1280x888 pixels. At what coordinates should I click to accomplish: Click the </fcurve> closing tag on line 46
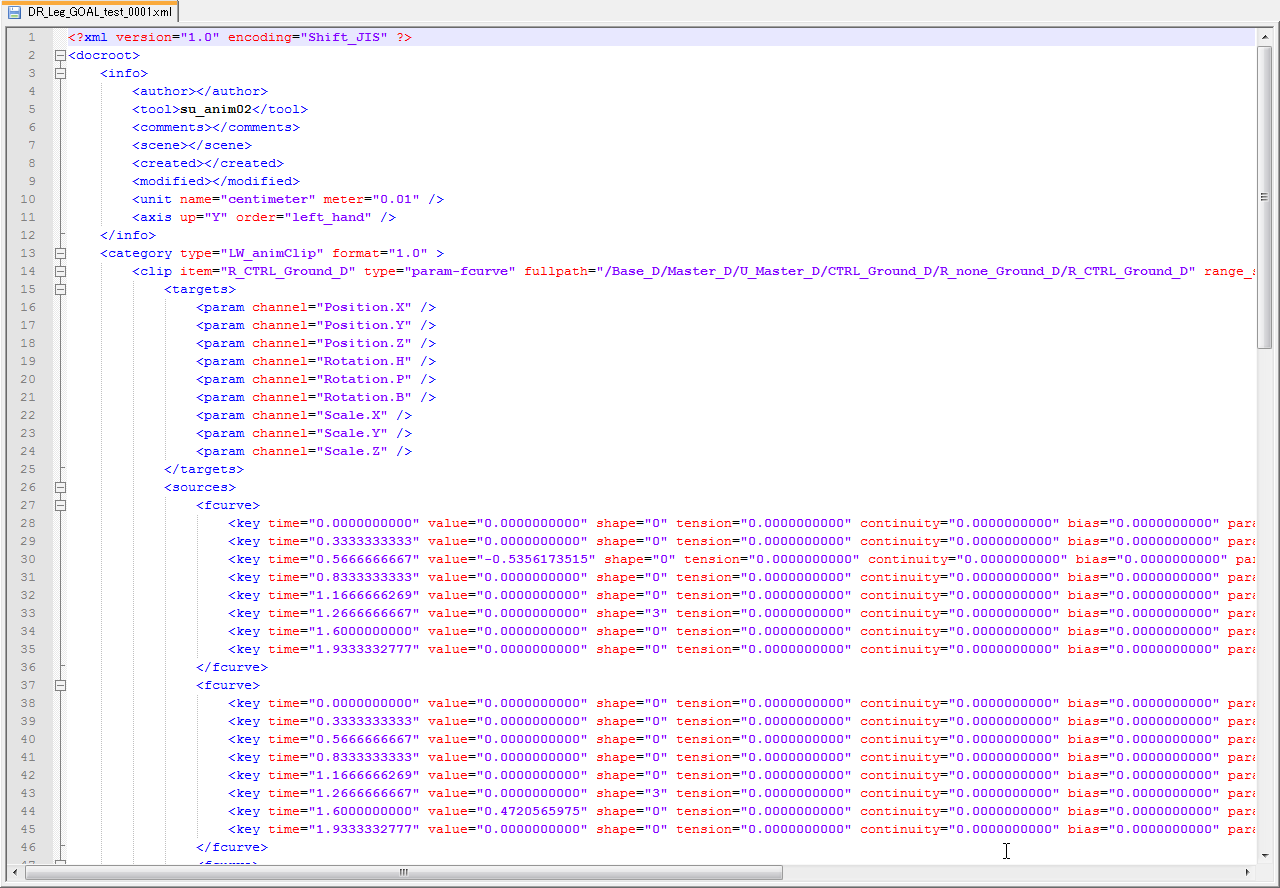coord(232,847)
